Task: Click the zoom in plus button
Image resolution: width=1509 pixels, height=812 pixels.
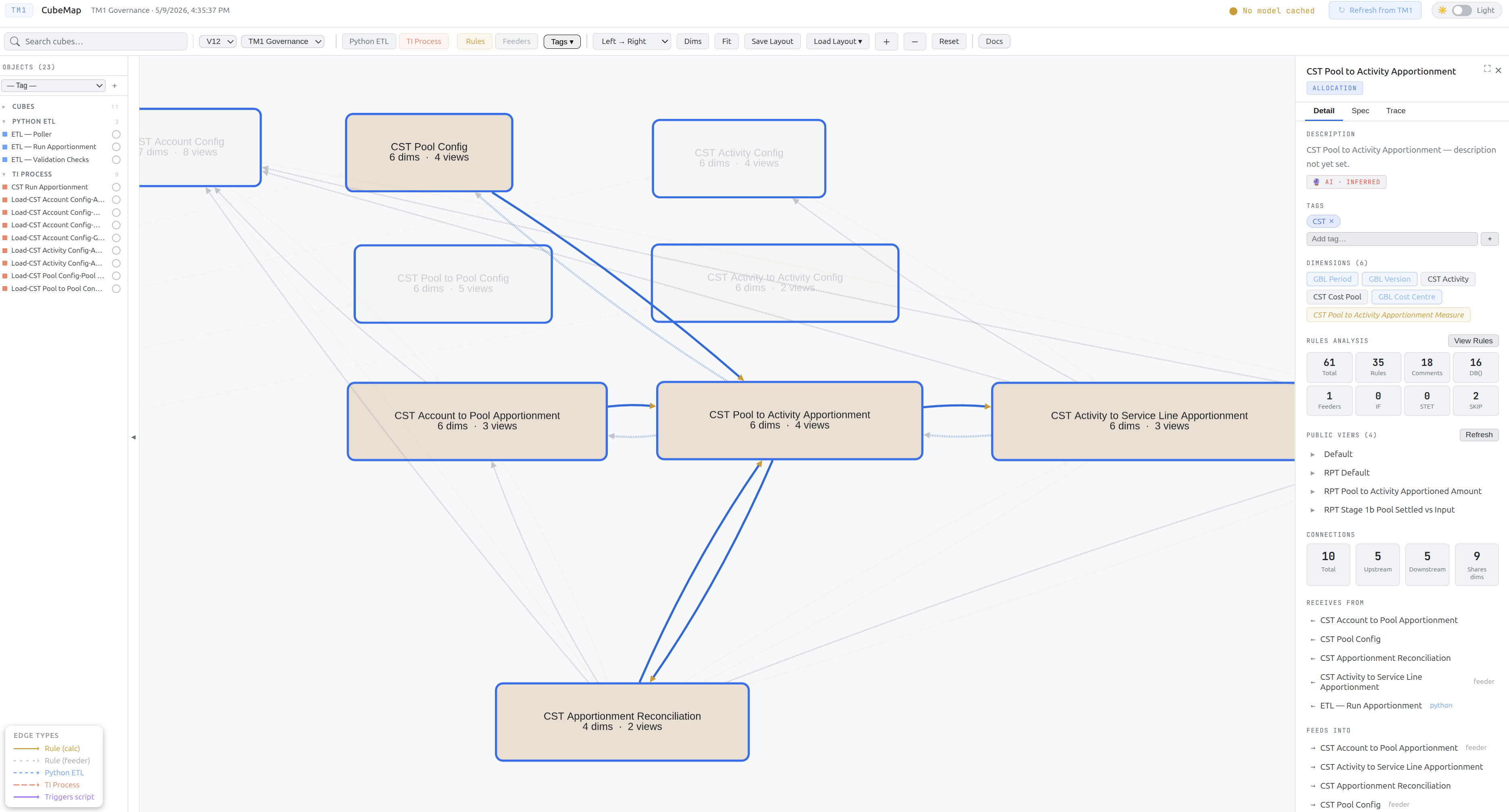Action: (x=886, y=42)
